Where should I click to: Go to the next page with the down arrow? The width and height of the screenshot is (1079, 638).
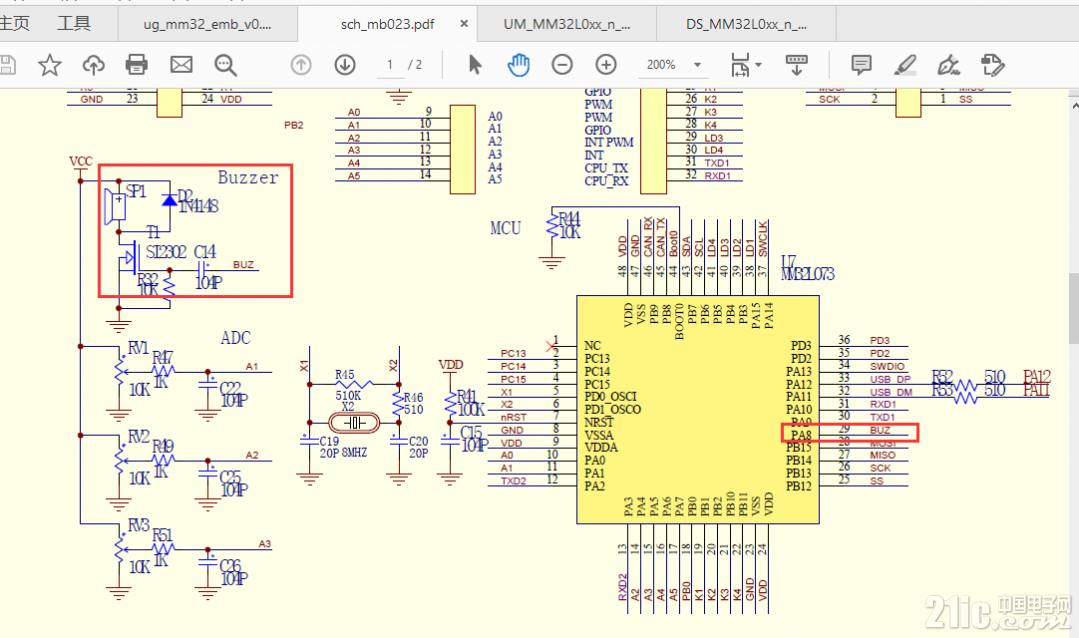point(345,65)
